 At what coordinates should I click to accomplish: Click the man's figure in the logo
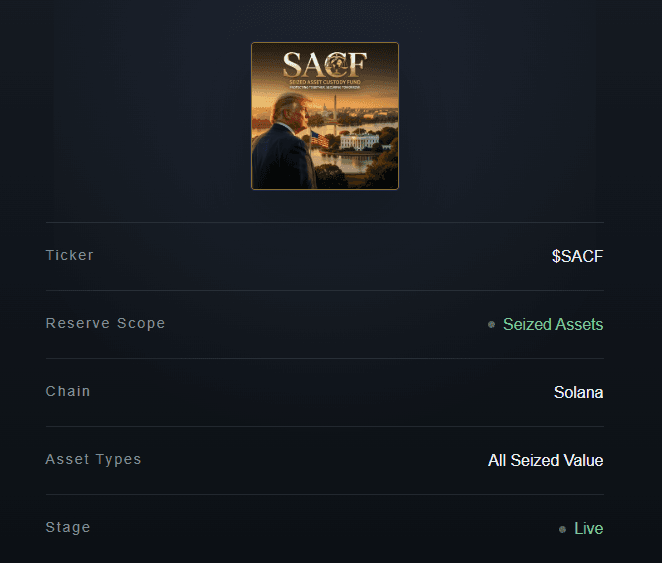[x=284, y=142]
